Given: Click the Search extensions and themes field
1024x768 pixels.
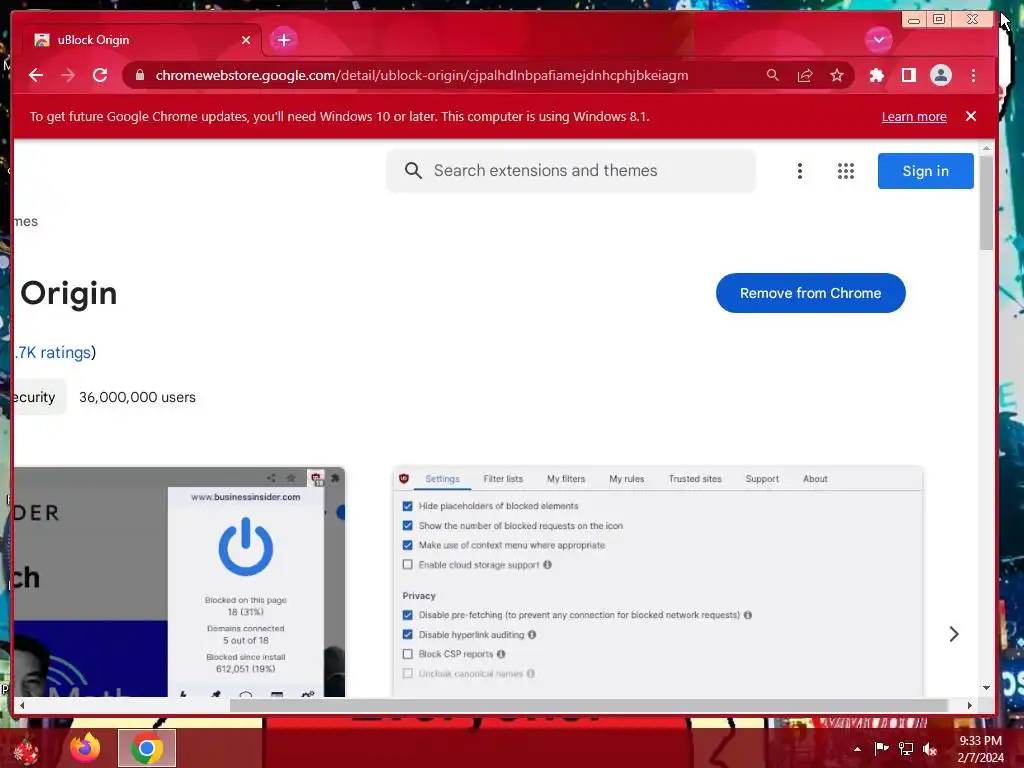Looking at the screenshot, I should pyautogui.click(x=571, y=170).
